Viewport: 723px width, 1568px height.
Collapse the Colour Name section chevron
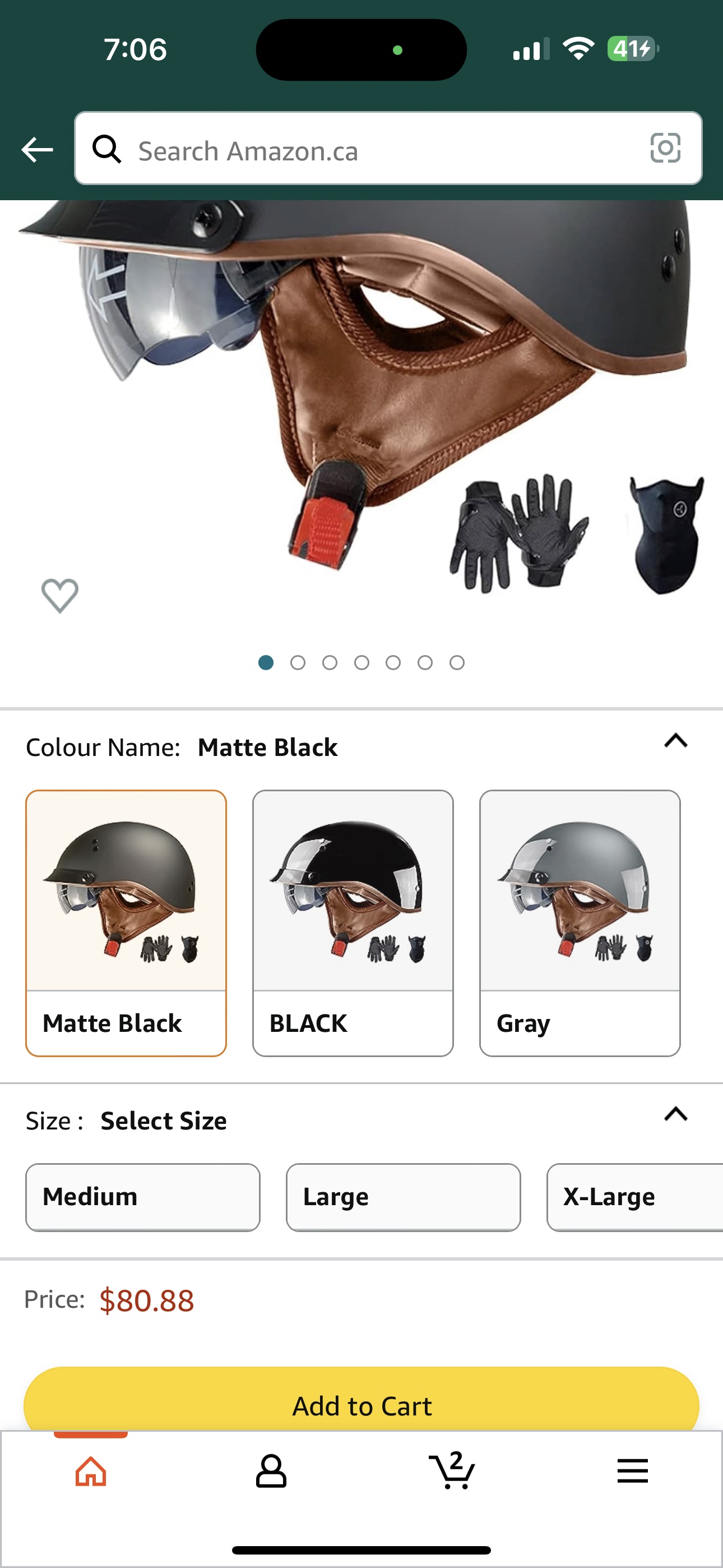coord(675,741)
